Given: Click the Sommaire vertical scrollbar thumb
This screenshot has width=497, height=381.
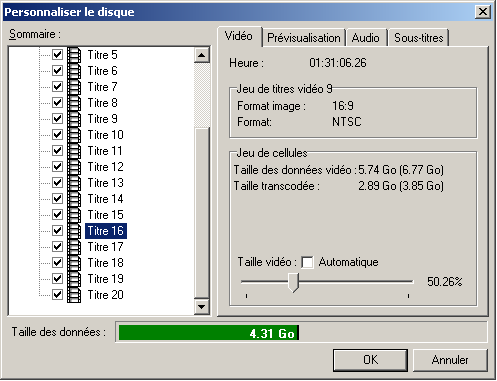Looking at the screenshot, I should click(x=202, y=213).
